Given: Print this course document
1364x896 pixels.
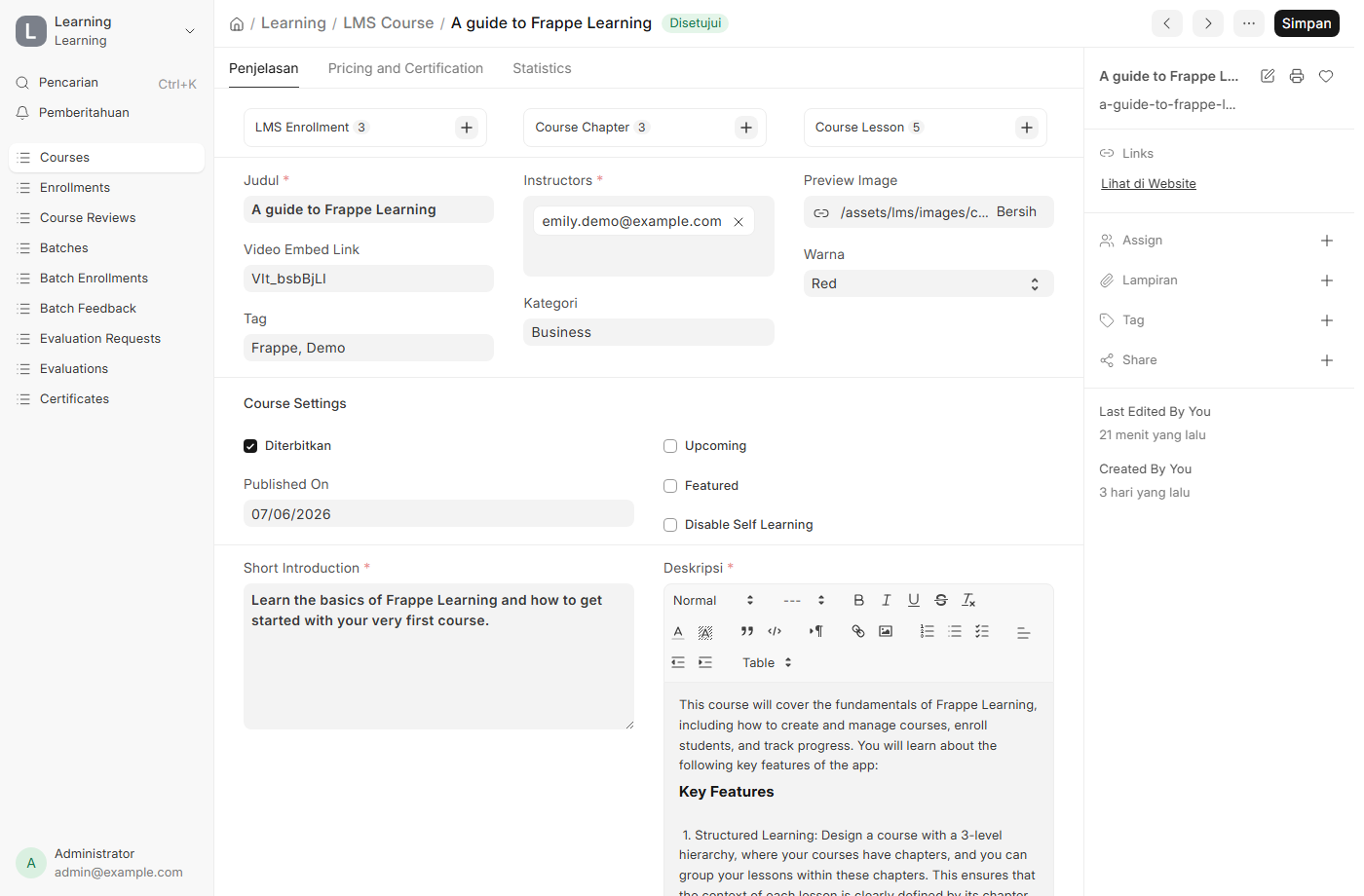Looking at the screenshot, I should 1297,76.
